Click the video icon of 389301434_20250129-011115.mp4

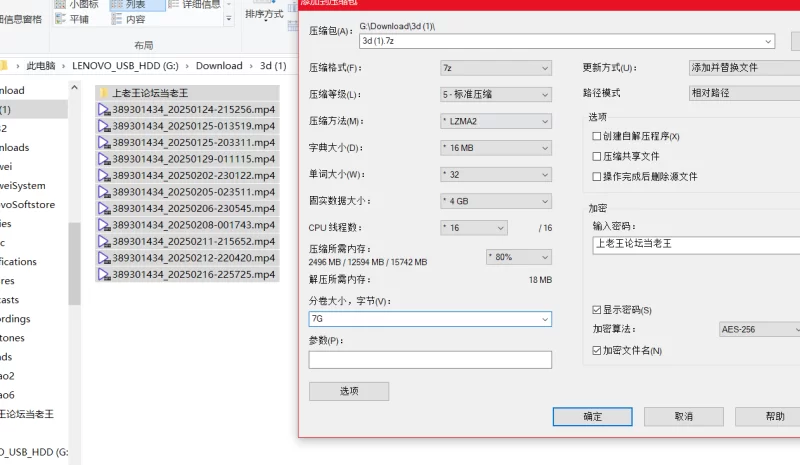tap(104, 159)
